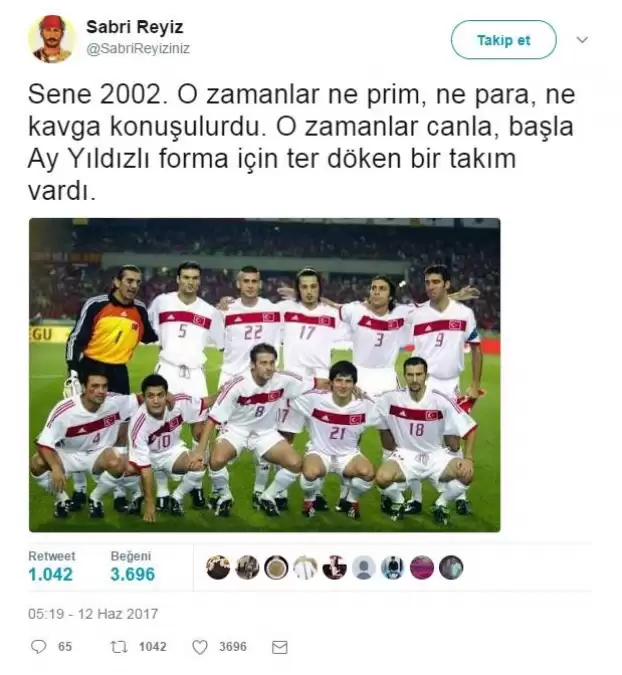This screenshot has height=675, width=622.
Task: Click the envelope direct message icon
Action: click(280, 647)
